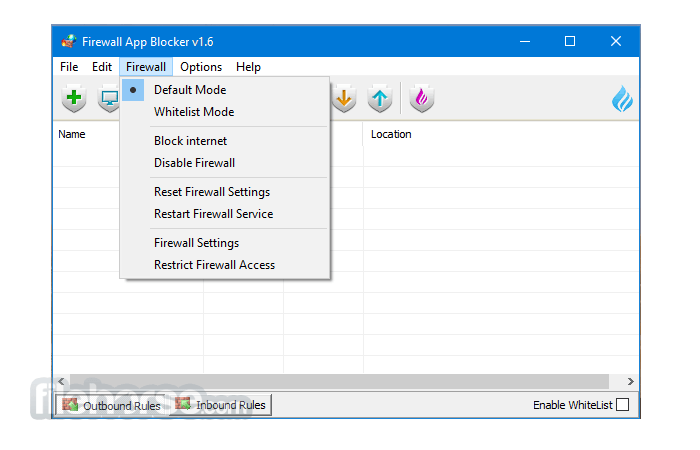
Task: Switch to Outbound Rules tab
Action: (112, 405)
